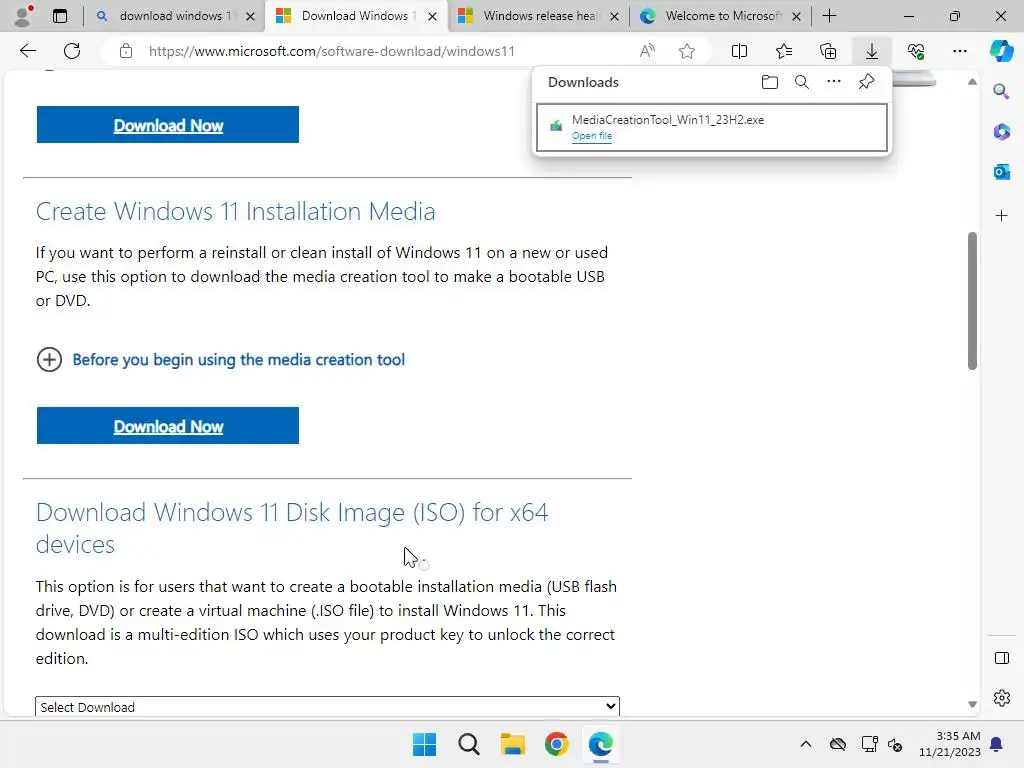Screen dimensions: 1024x768
Task: Open split screen view
Action: [x=739, y=51]
